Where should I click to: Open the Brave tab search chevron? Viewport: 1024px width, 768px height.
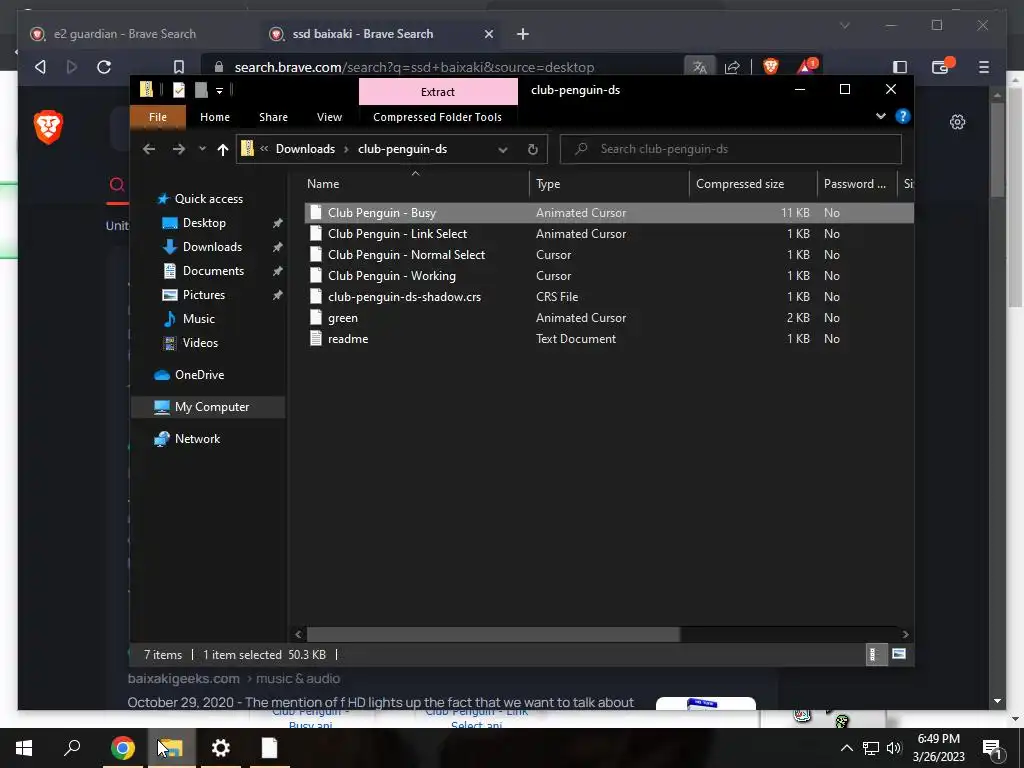pos(844,25)
